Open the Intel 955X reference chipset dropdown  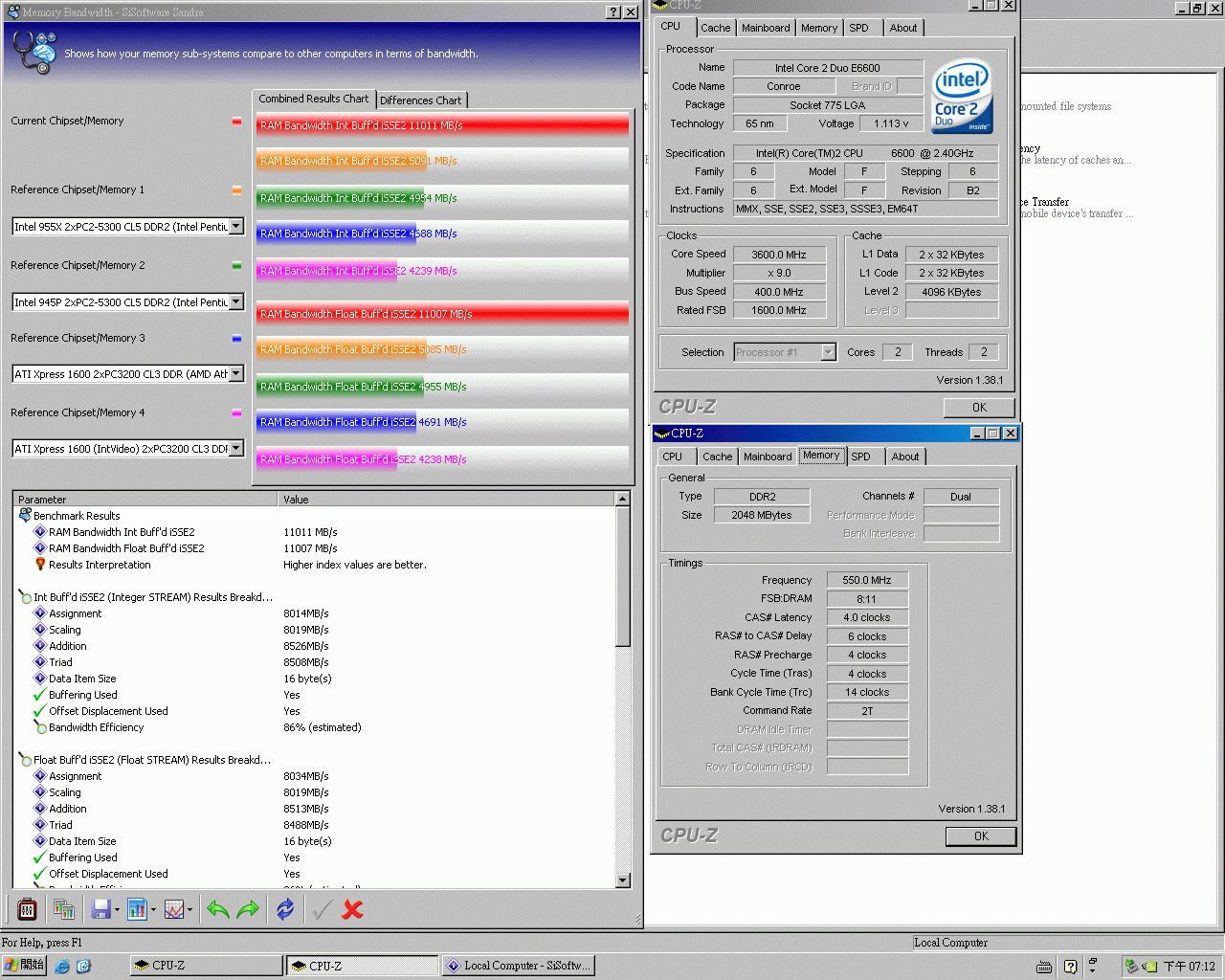(236, 227)
